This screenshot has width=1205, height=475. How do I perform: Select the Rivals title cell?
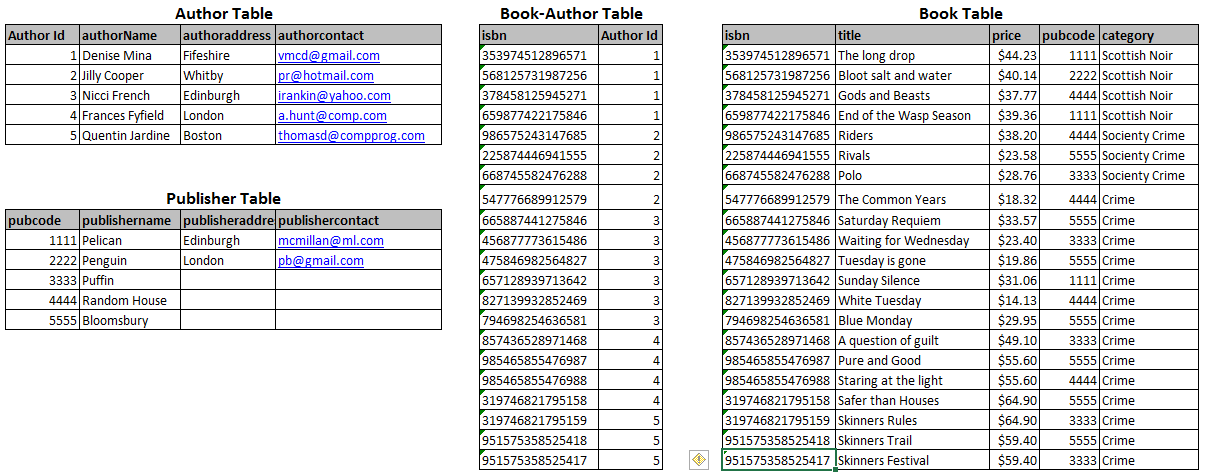click(x=912, y=156)
